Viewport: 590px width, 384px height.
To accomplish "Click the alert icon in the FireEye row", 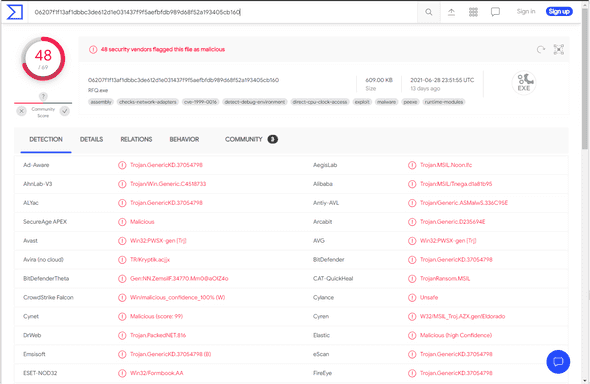I will coord(412,373).
